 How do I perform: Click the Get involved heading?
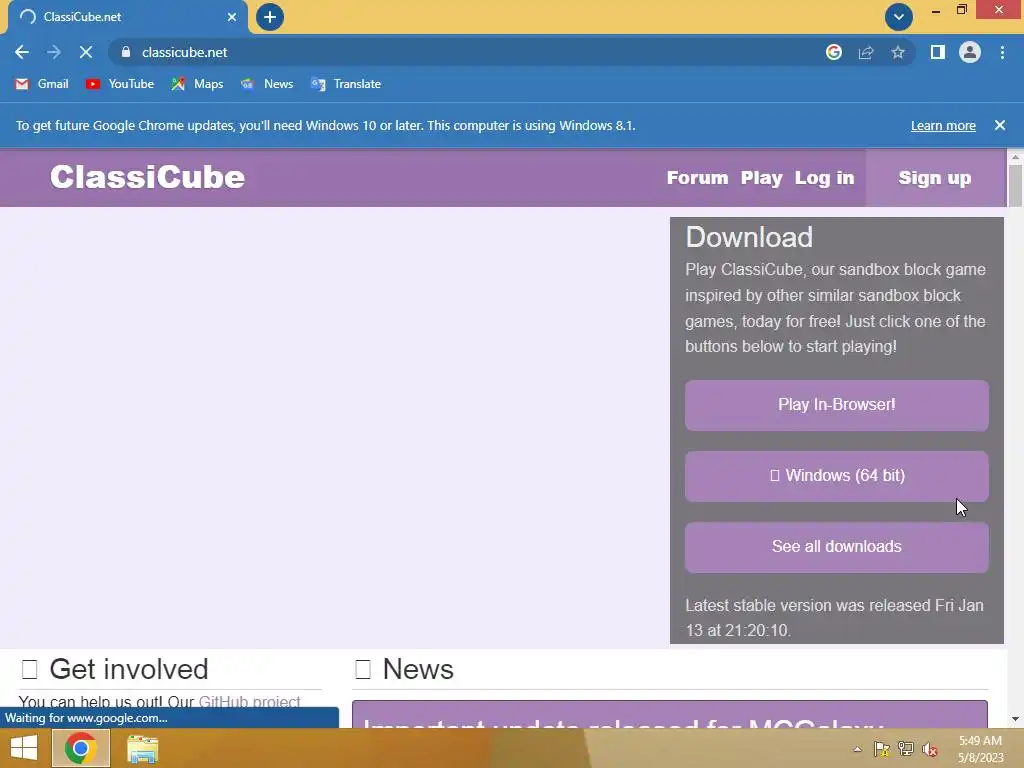pyautogui.click(x=129, y=669)
